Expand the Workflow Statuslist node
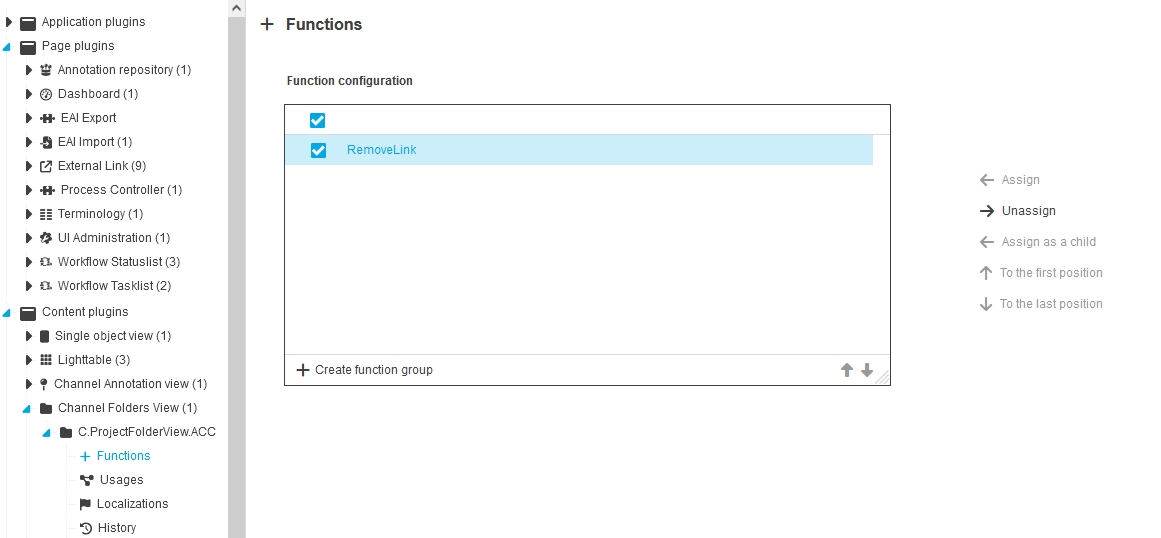Screen dimensions: 1161x538 [29, 262]
